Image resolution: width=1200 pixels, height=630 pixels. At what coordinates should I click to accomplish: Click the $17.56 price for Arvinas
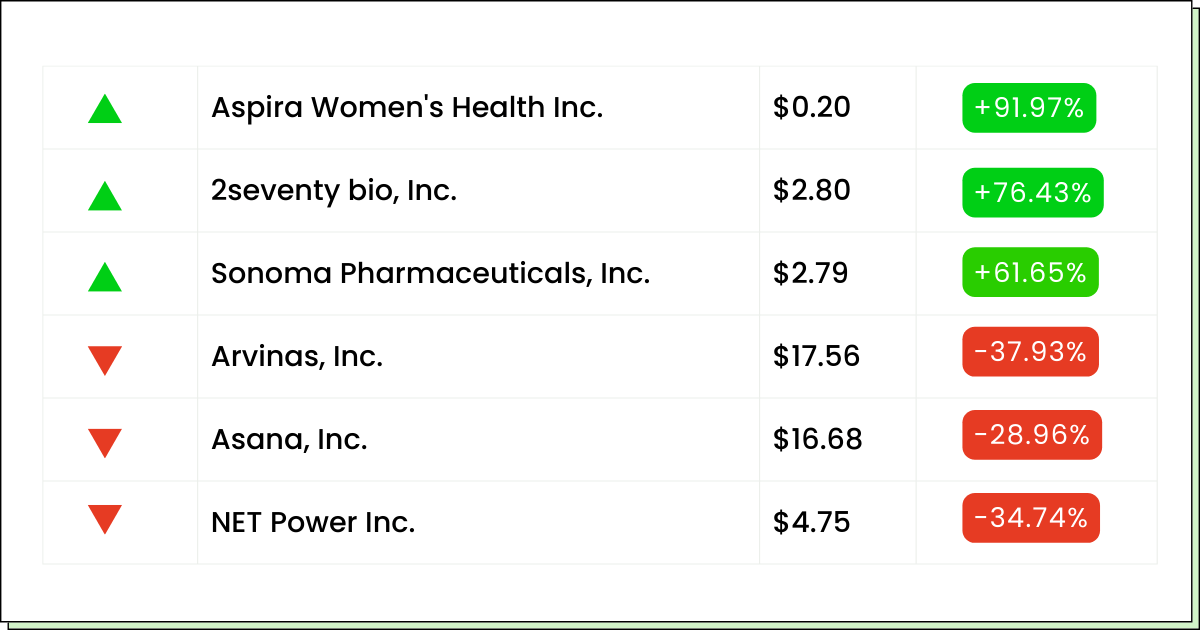click(x=816, y=356)
